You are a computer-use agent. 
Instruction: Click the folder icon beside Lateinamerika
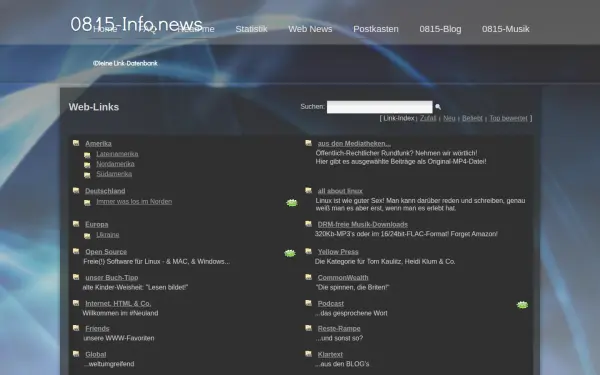87,155
